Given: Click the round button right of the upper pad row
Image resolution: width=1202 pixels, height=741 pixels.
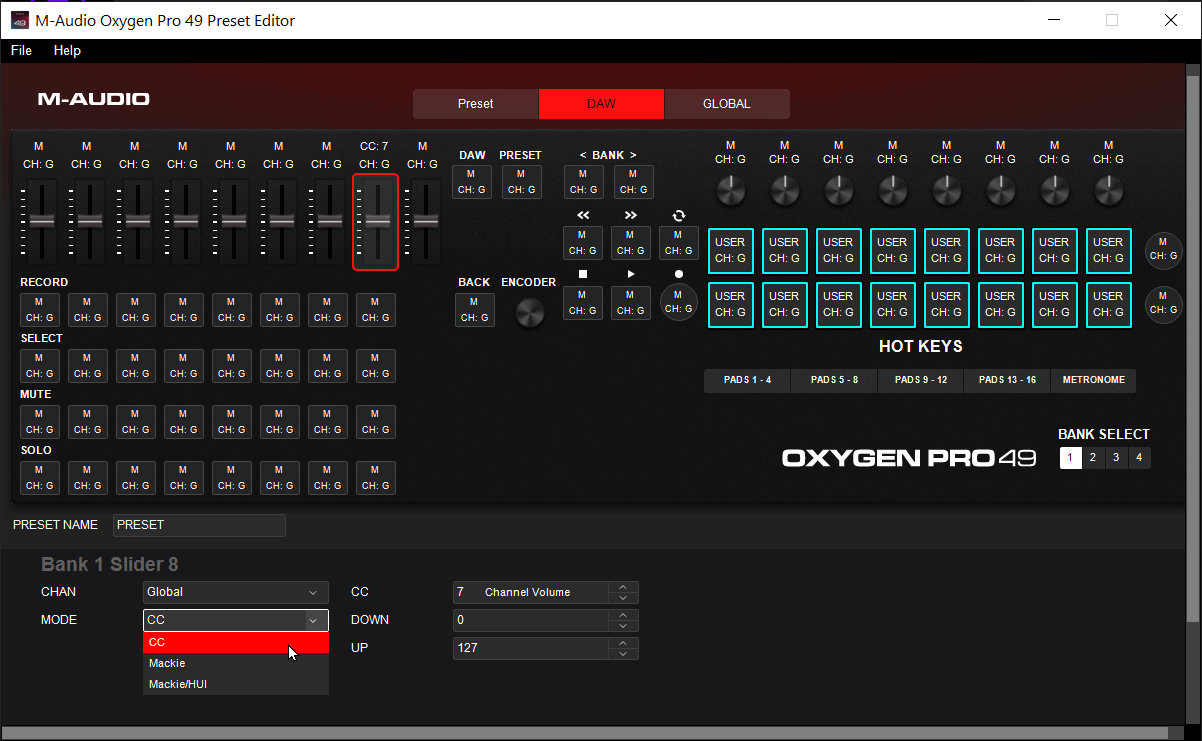Looking at the screenshot, I should 1163,250.
